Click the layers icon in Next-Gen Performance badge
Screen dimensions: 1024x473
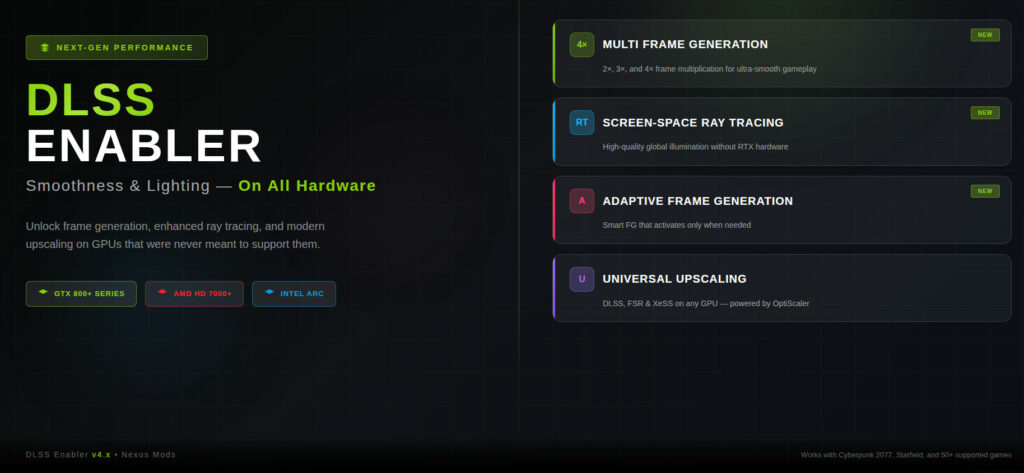[x=44, y=48]
